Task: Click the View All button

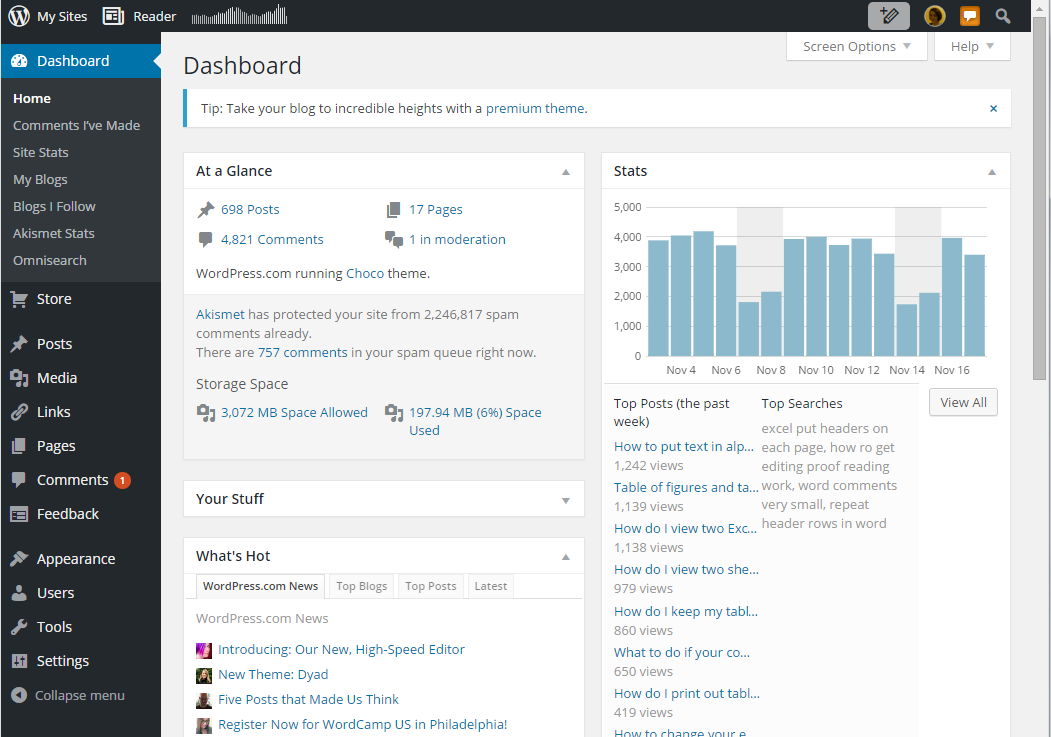Action: click(x=963, y=402)
